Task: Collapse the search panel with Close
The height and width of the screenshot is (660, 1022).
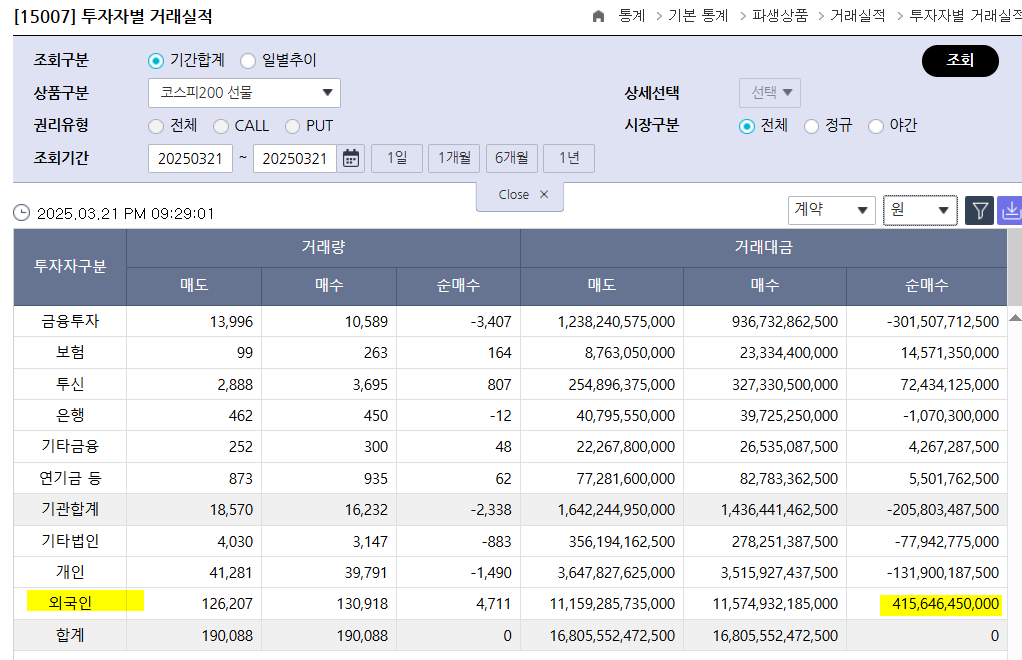Action: click(520, 195)
